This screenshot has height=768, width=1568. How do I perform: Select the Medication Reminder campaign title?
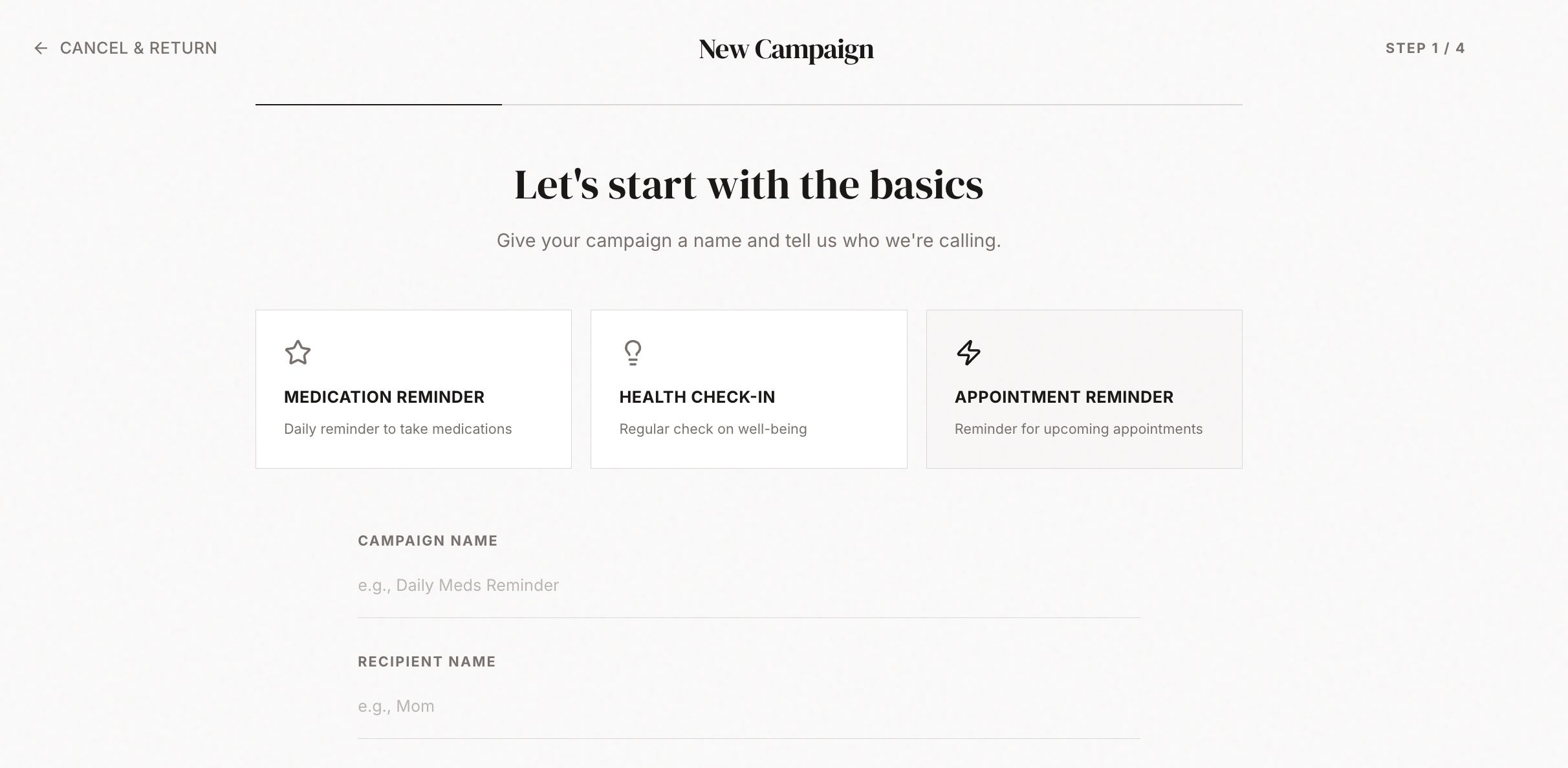tap(384, 397)
